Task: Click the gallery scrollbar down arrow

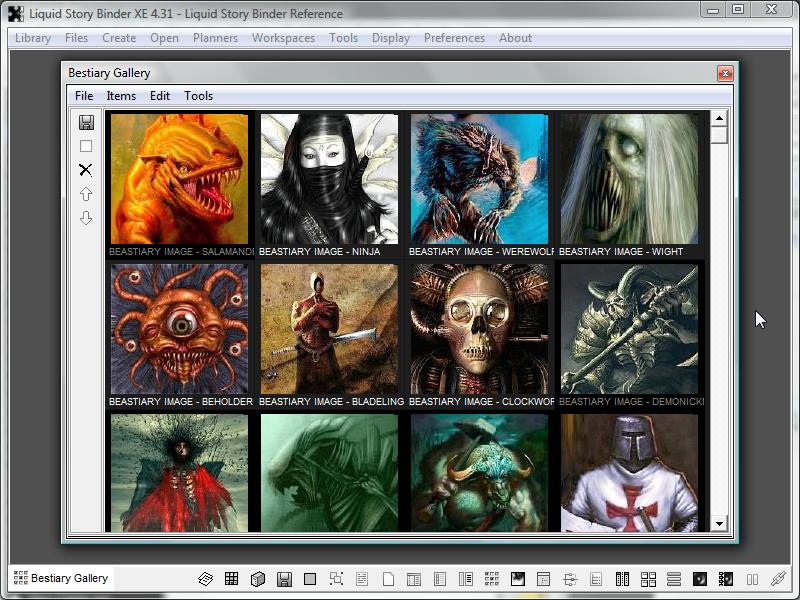Action: click(x=719, y=523)
